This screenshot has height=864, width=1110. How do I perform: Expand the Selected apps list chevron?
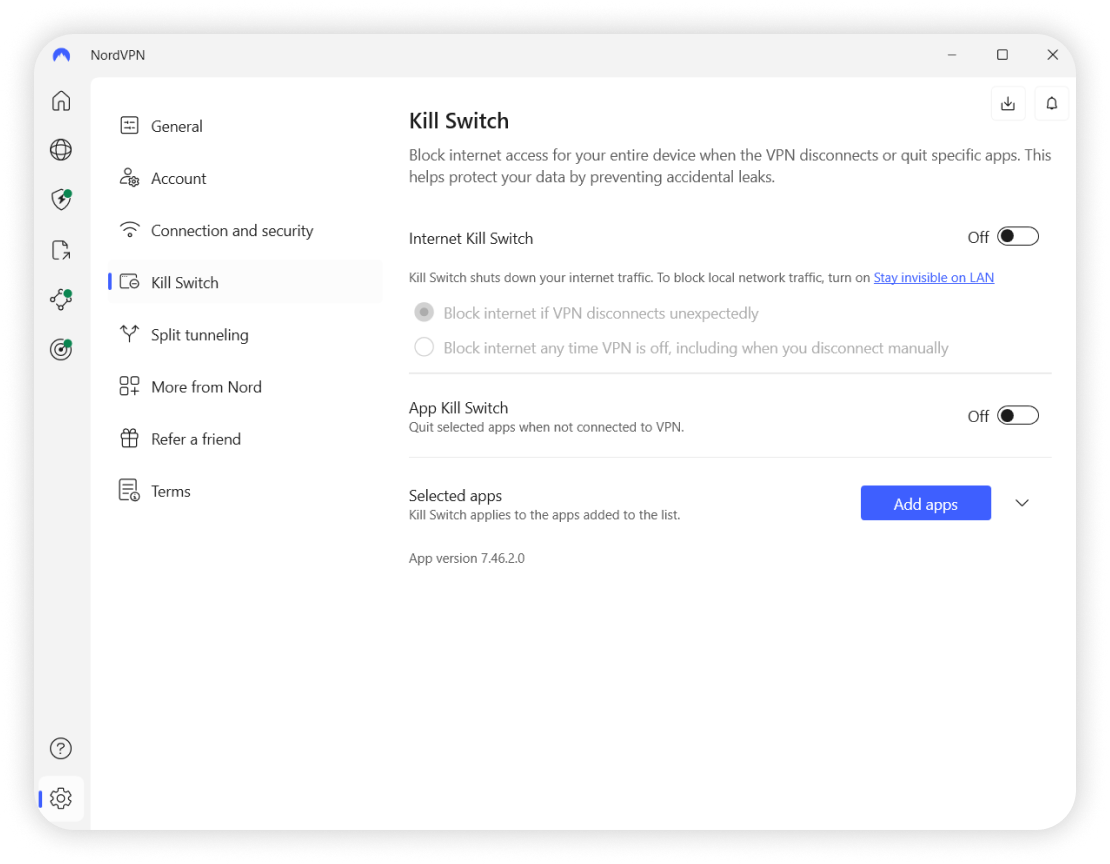pos(1022,503)
